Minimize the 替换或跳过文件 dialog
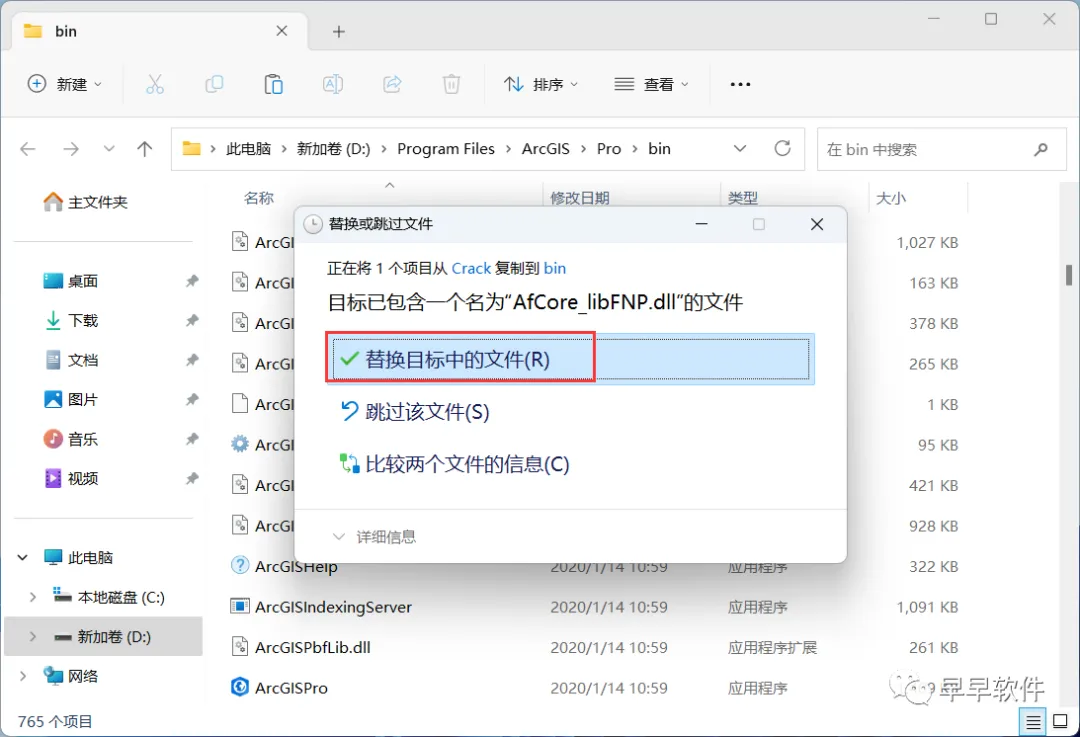The height and width of the screenshot is (737, 1080). [701, 224]
